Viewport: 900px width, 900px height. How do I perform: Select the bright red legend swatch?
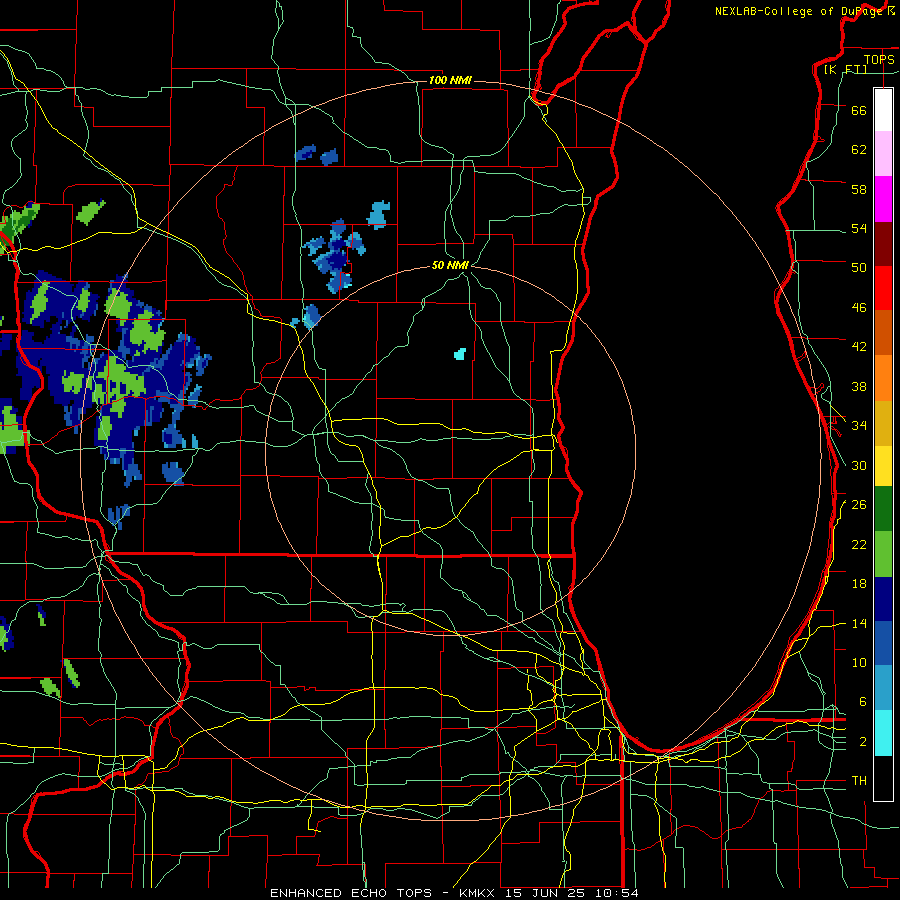coord(883,288)
